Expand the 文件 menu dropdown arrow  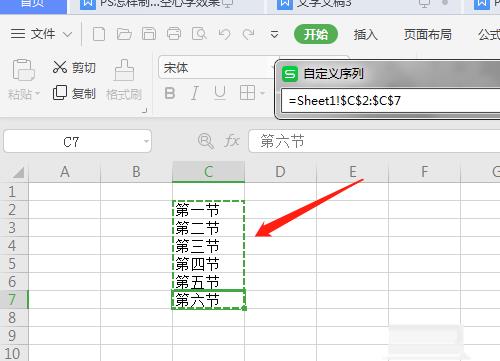click(x=67, y=34)
